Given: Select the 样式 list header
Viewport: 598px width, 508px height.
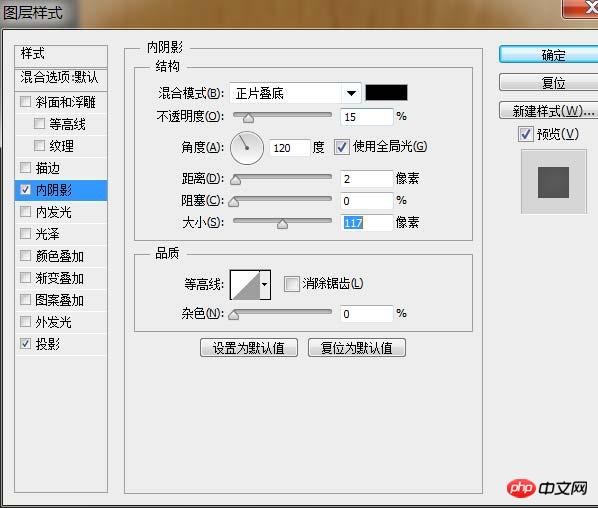Looking at the screenshot, I should [61, 56].
